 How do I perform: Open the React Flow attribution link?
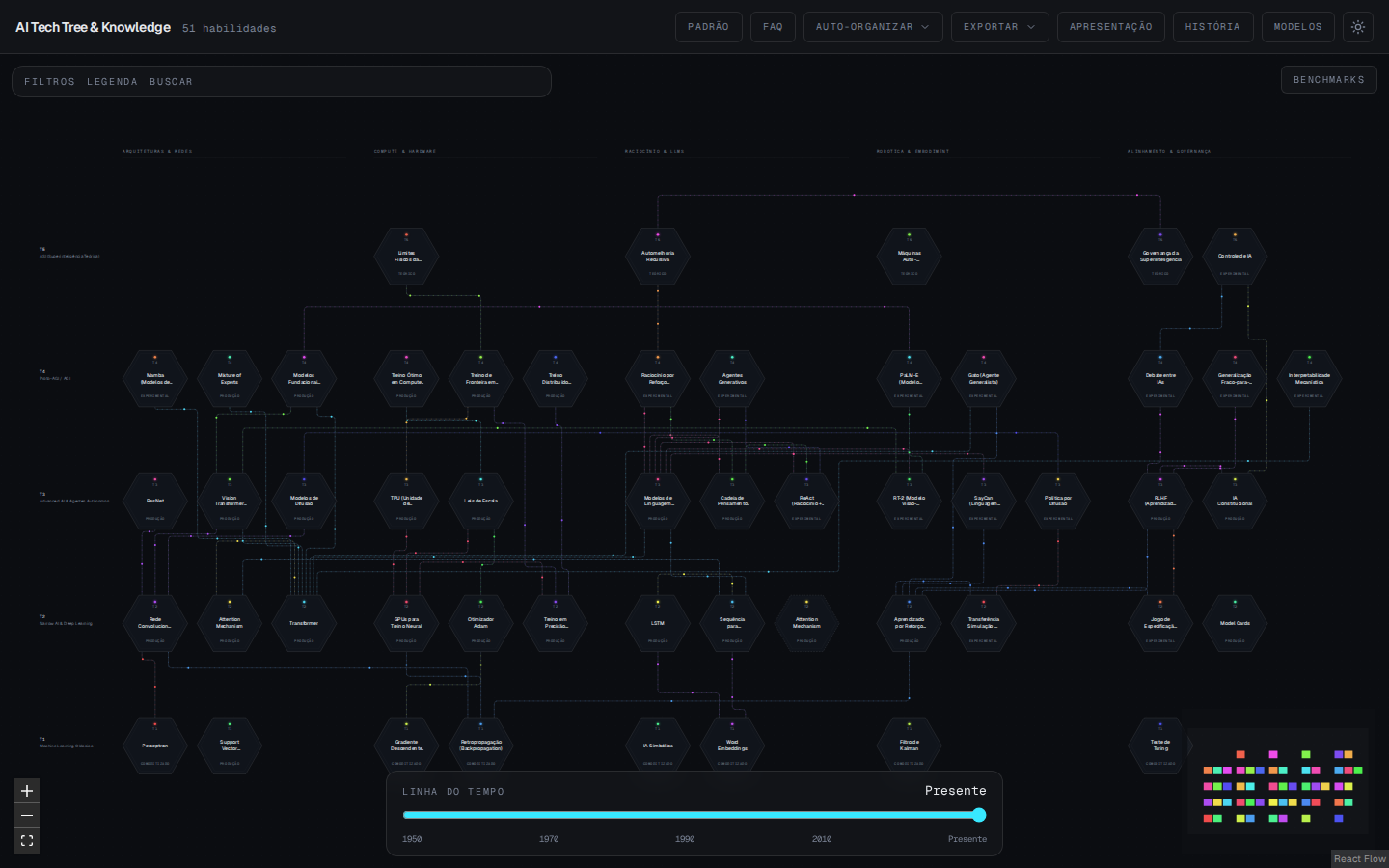coord(1360,859)
